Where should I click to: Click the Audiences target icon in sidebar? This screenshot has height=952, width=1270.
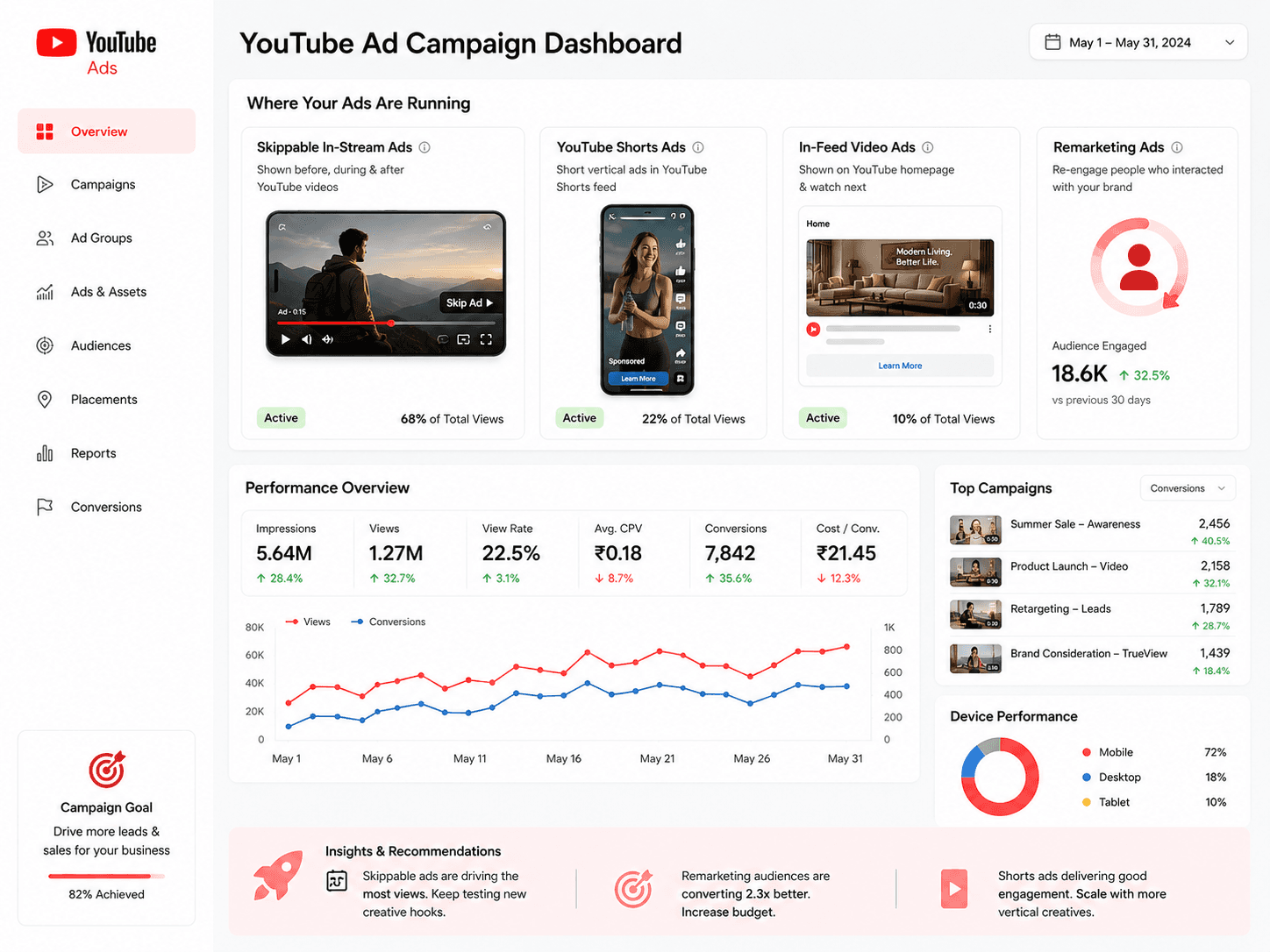pyautogui.click(x=45, y=345)
